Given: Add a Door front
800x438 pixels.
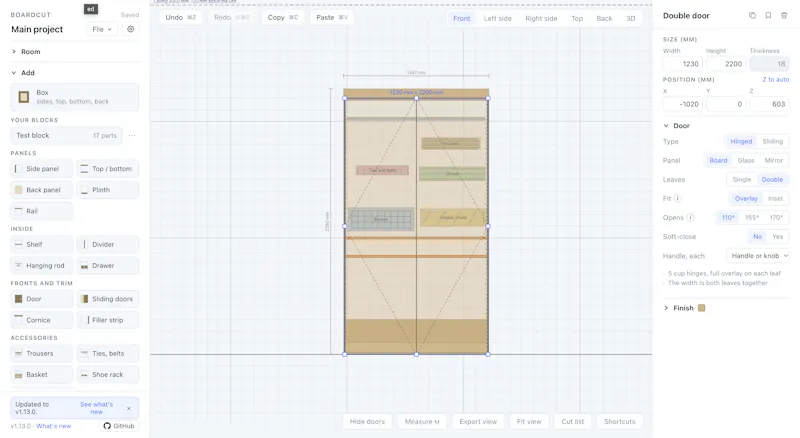Looking at the screenshot, I should coord(41,299).
